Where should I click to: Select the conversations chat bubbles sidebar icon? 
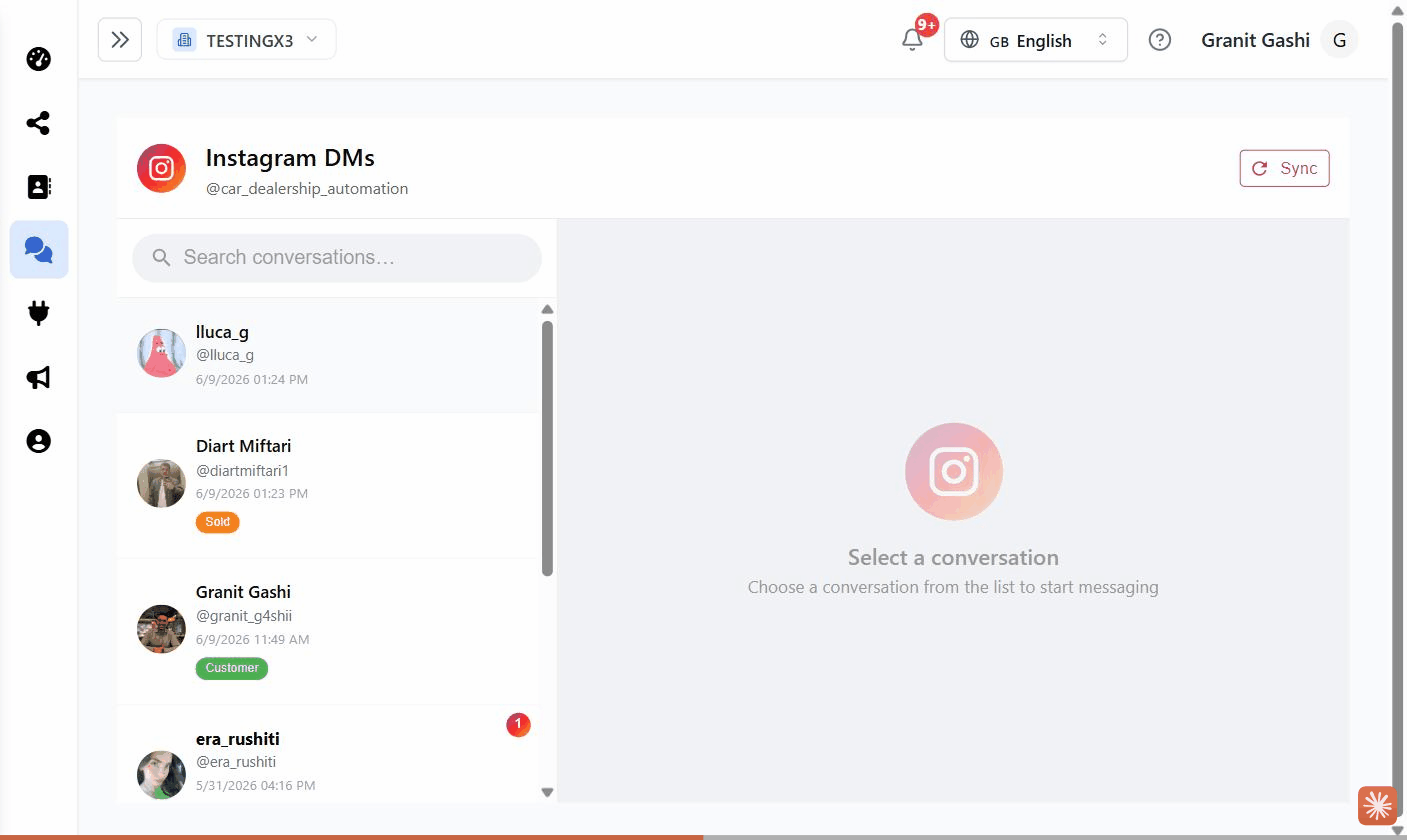pos(39,249)
